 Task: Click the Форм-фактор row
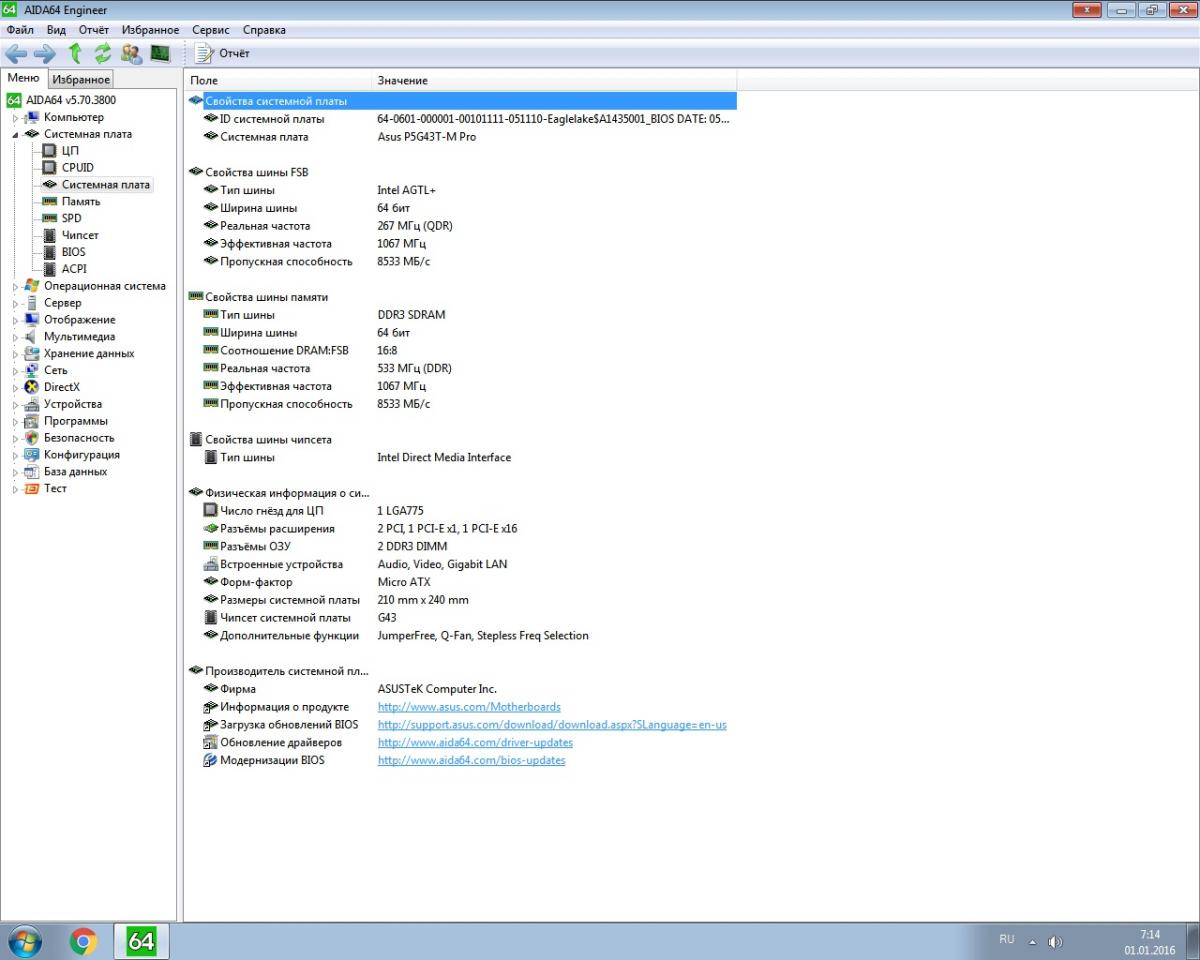click(x=461, y=582)
